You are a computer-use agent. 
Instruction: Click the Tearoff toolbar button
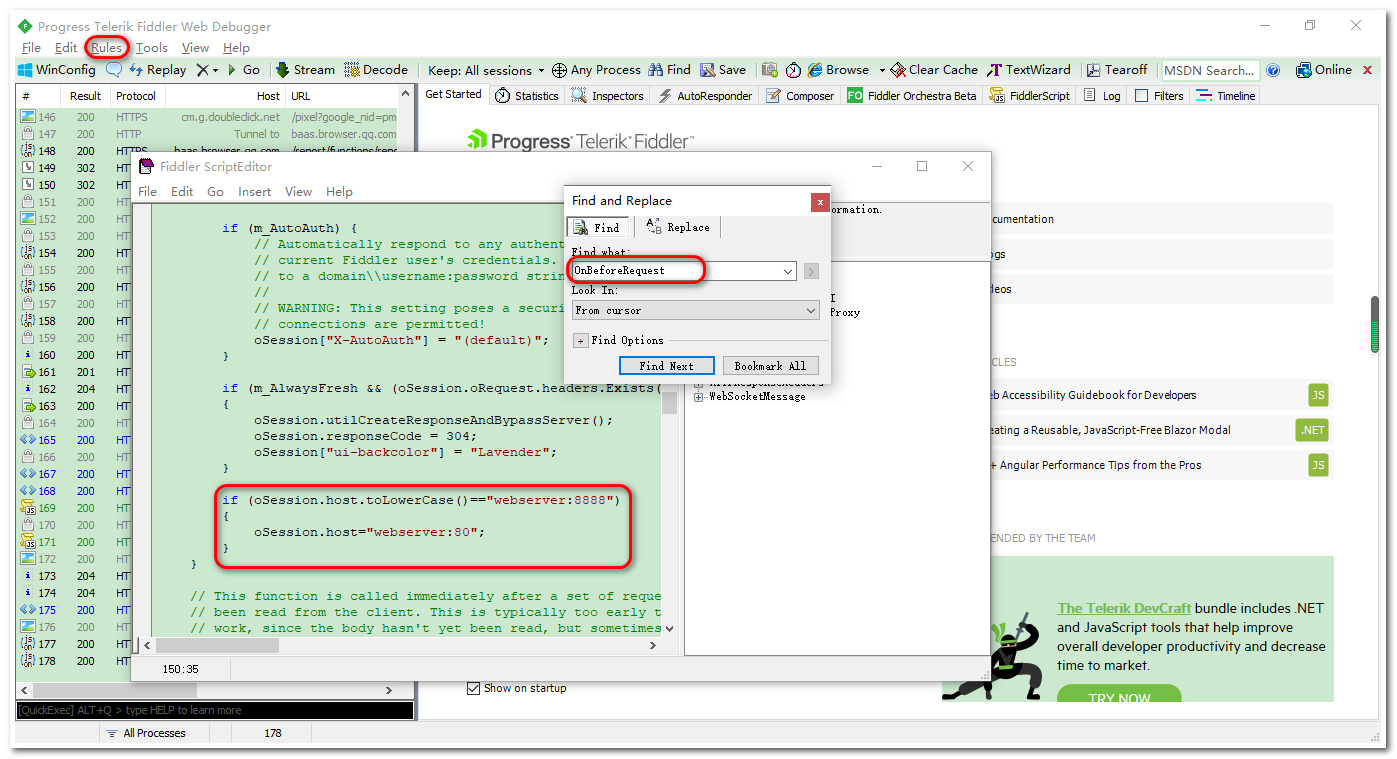(1116, 70)
